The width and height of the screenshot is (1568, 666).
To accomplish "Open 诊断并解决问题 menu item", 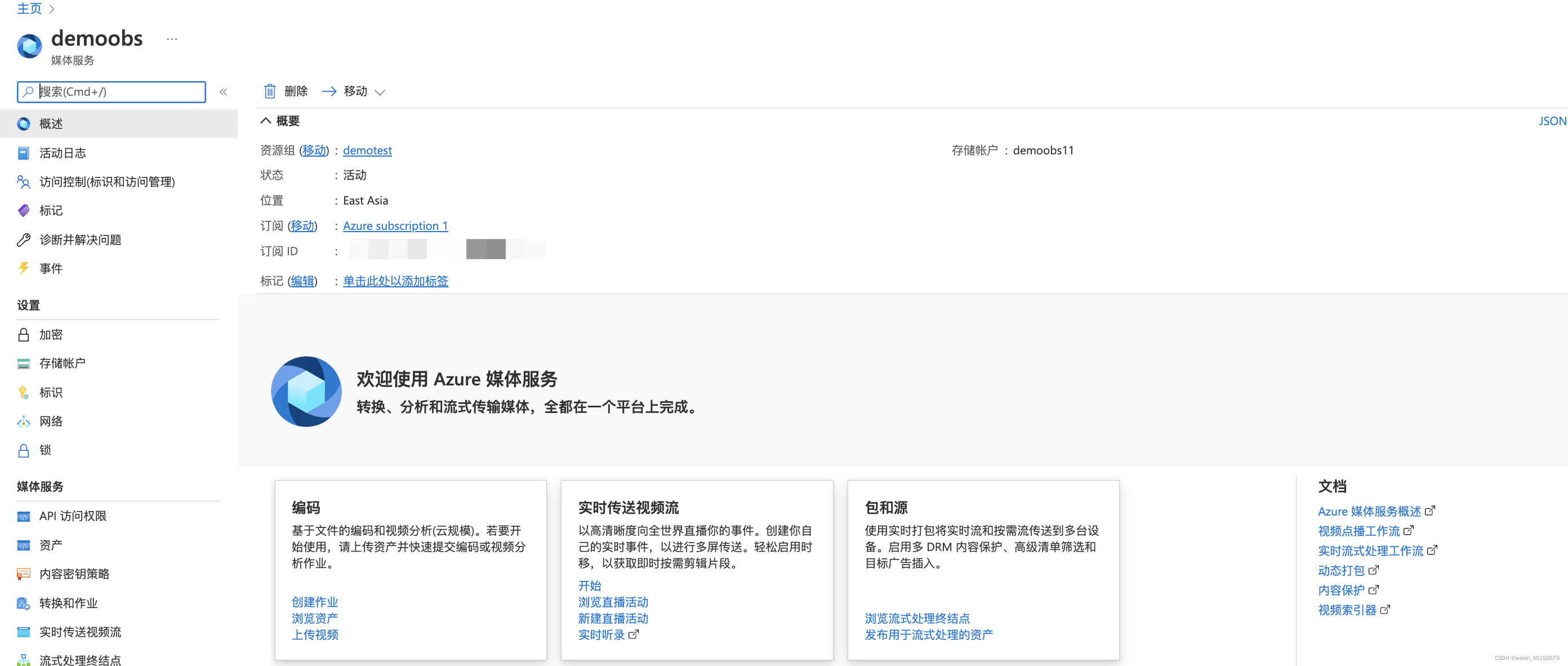I will tap(119, 240).
